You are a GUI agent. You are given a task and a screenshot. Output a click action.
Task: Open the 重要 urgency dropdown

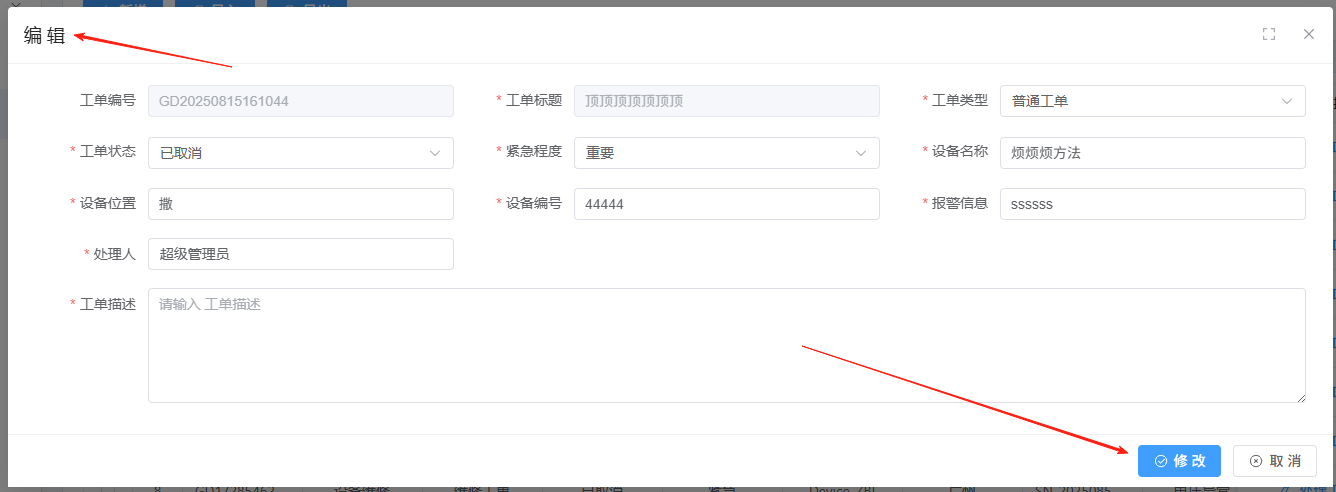[x=715, y=153]
